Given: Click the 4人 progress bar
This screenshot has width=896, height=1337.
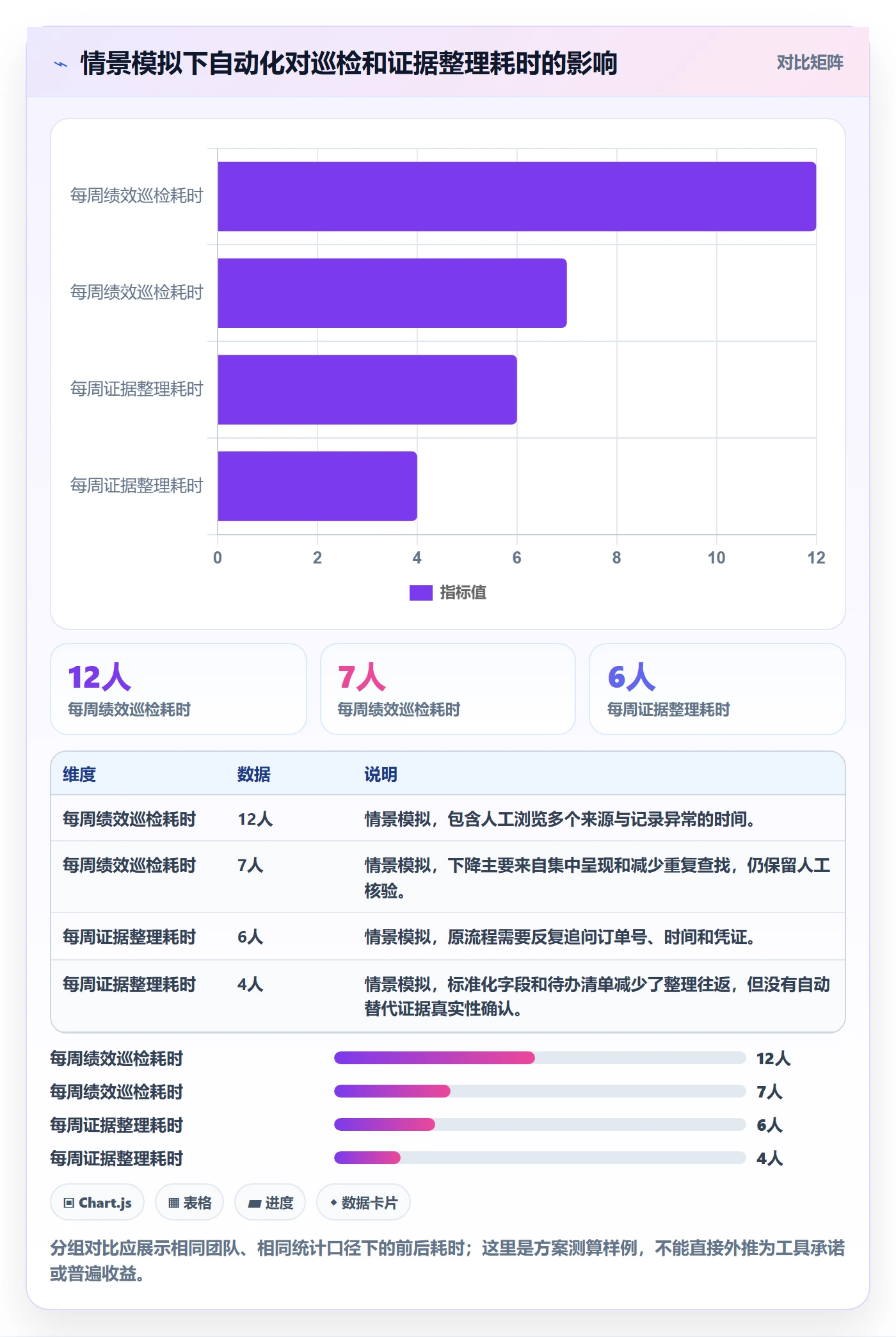Looking at the screenshot, I should pos(540,1158).
